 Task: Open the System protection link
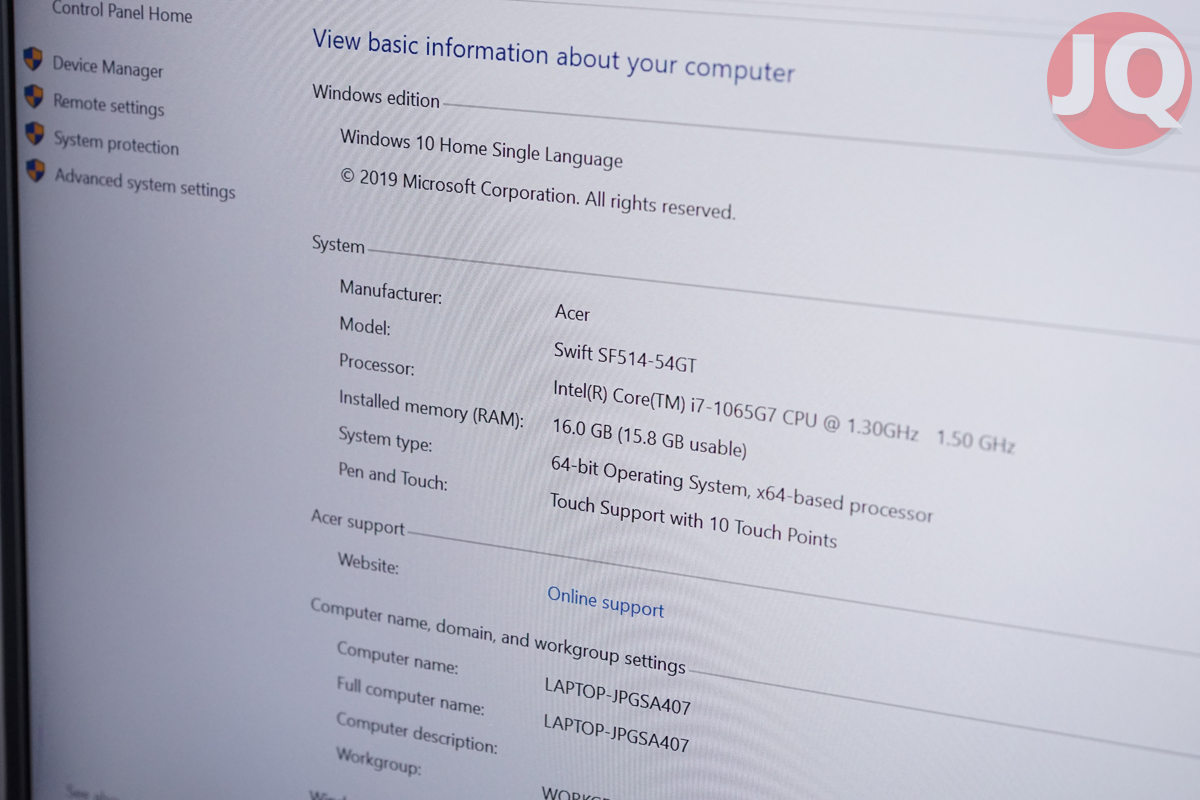117,143
